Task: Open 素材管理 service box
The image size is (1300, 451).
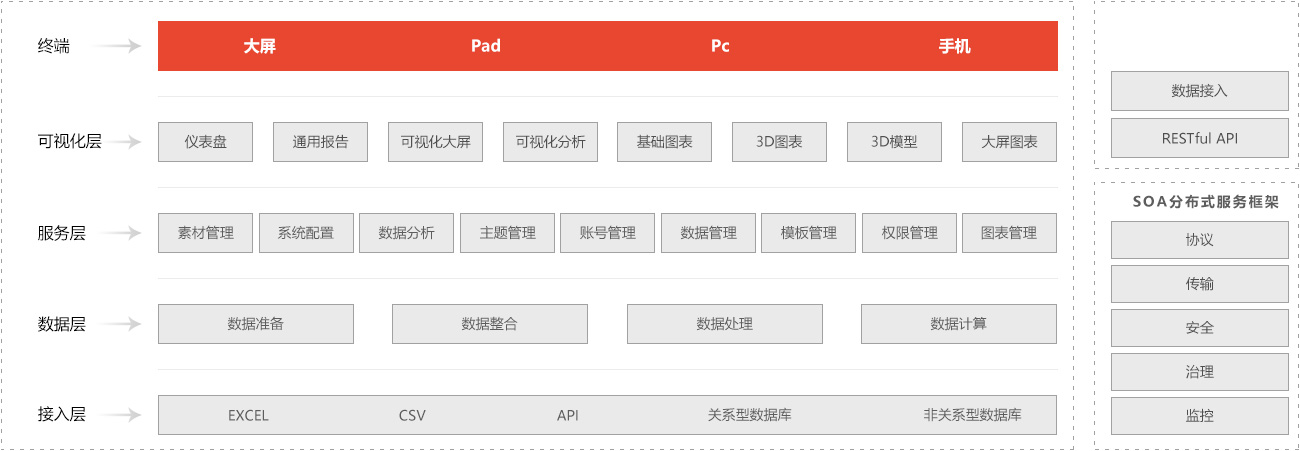Action: pyautogui.click(x=205, y=233)
